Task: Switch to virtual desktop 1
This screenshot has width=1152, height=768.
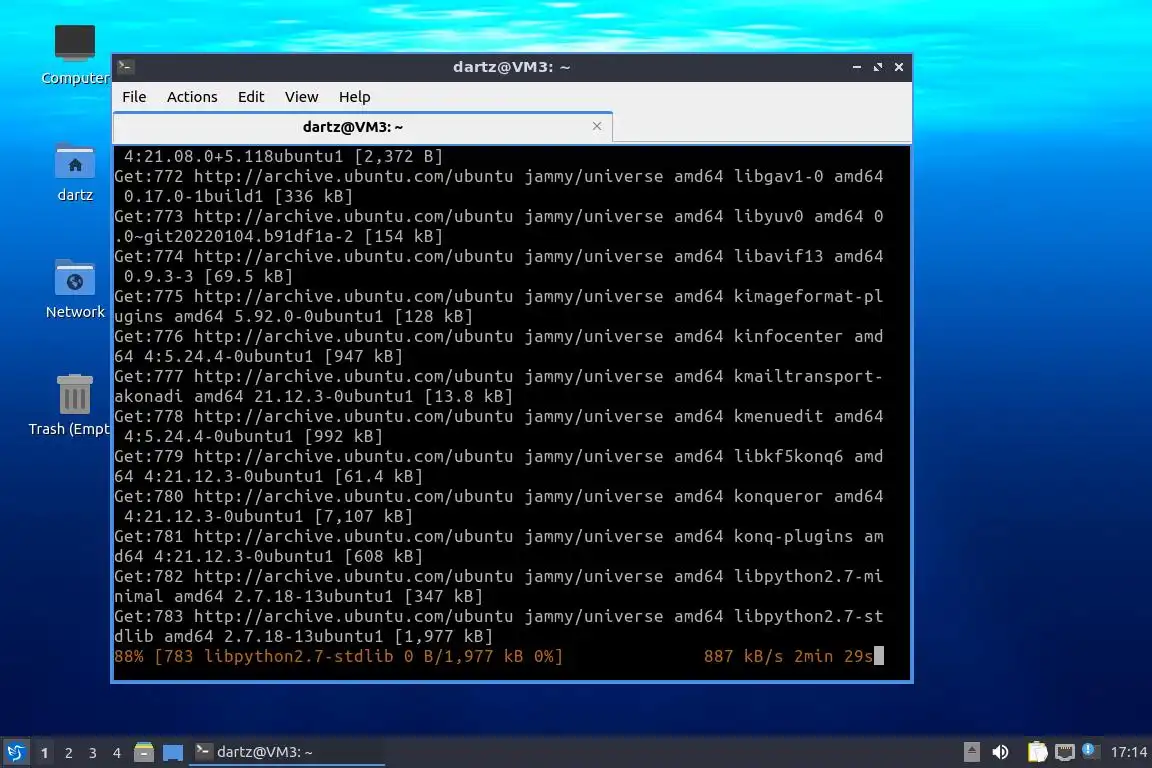Action: coord(45,753)
